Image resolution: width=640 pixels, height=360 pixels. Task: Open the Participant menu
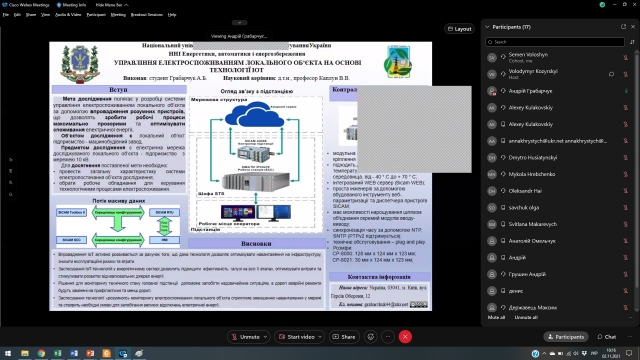tap(96, 15)
